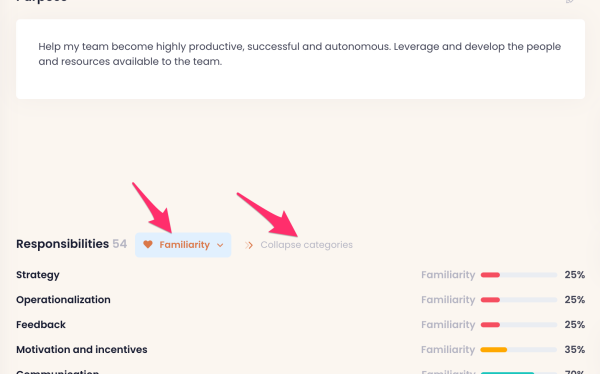600x374 pixels.
Task: Click the Operationalization familiarity progress bar
Action: click(x=518, y=300)
